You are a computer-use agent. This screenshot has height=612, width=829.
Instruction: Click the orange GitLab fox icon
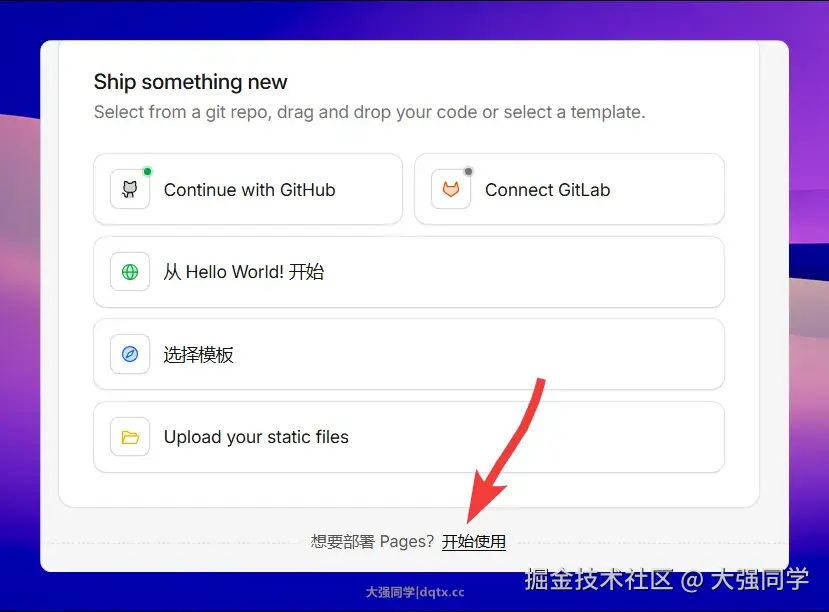[451, 189]
